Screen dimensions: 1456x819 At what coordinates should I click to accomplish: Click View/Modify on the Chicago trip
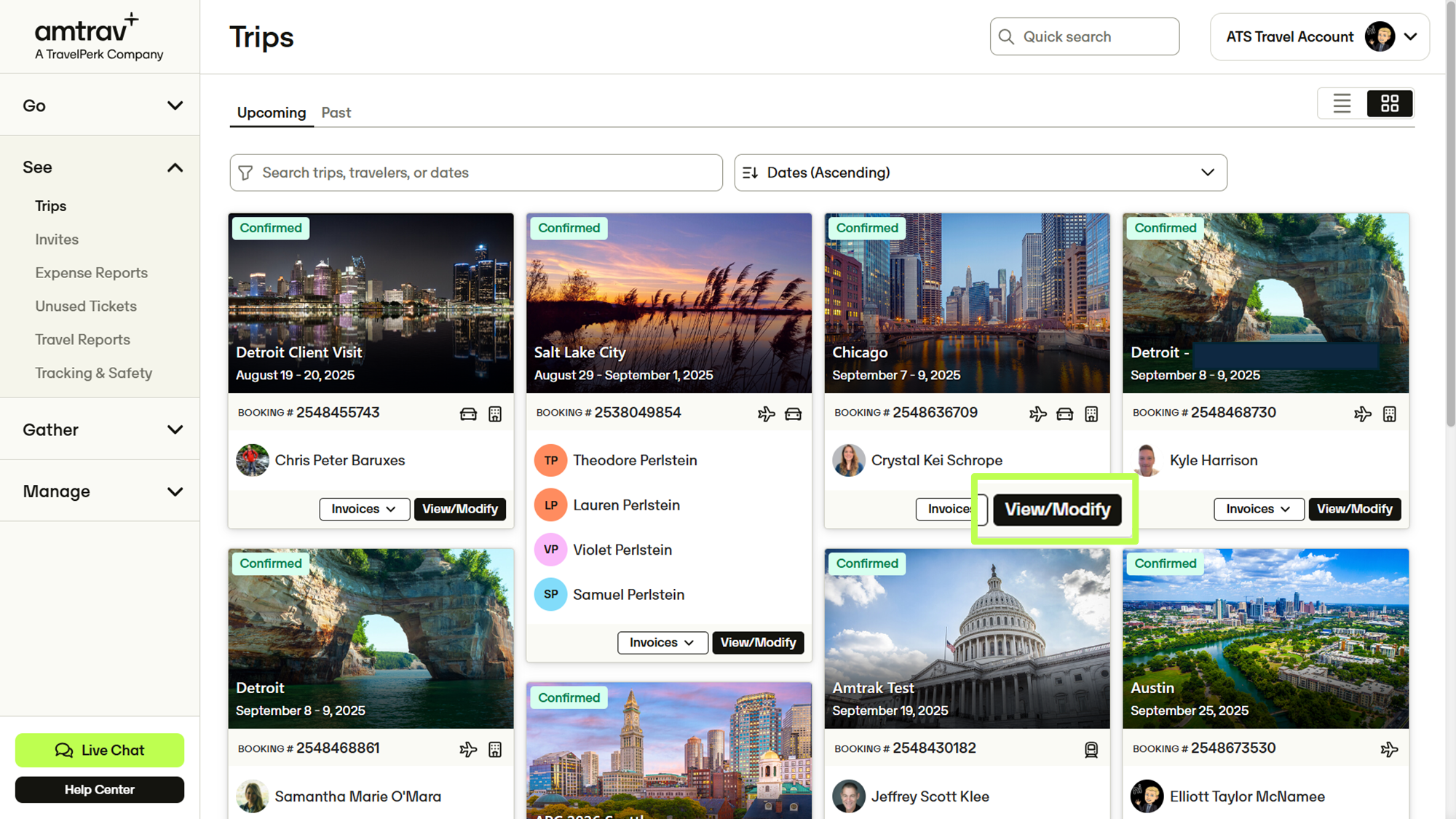(x=1057, y=509)
